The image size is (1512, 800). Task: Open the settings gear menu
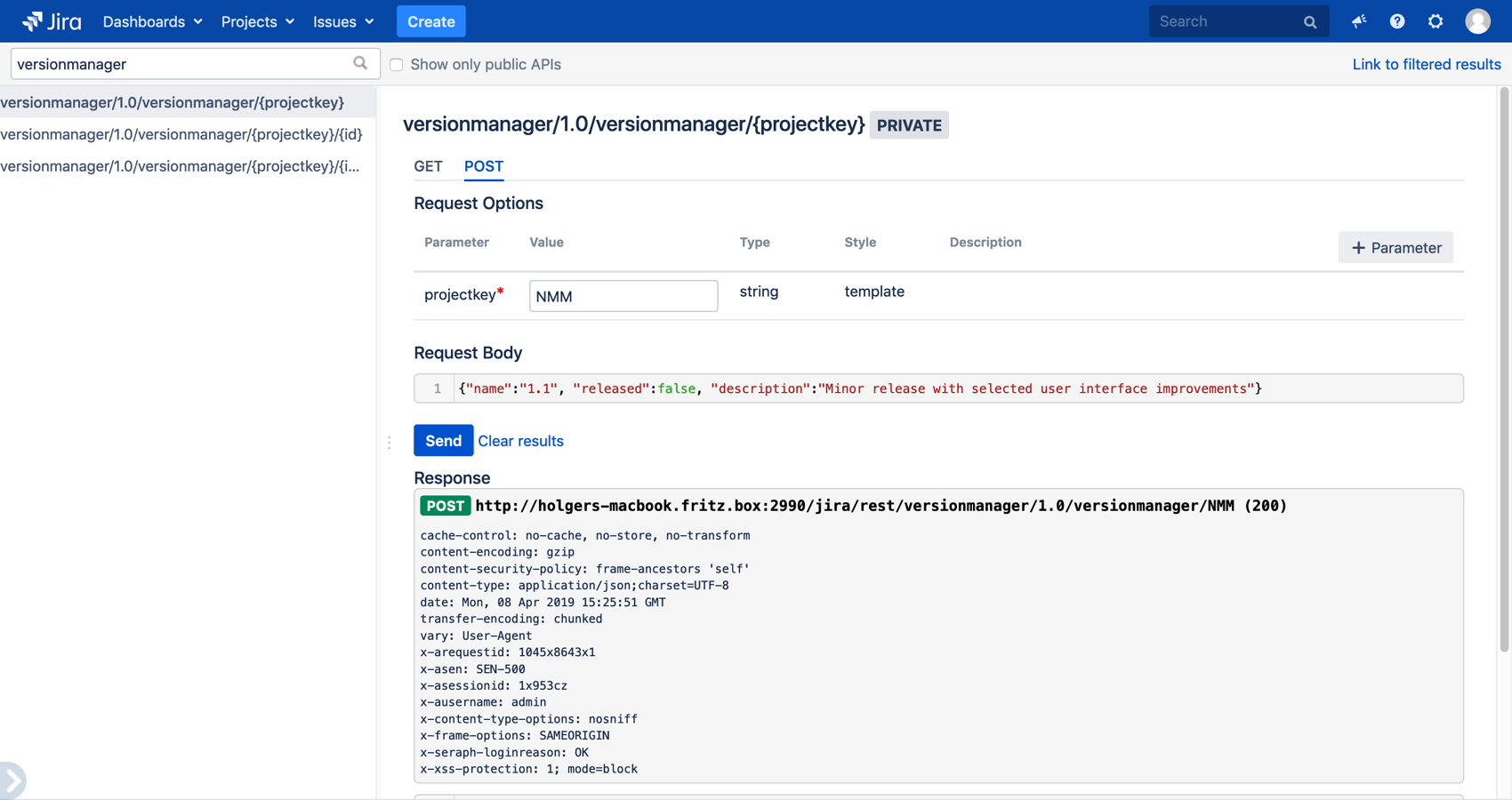1436,21
